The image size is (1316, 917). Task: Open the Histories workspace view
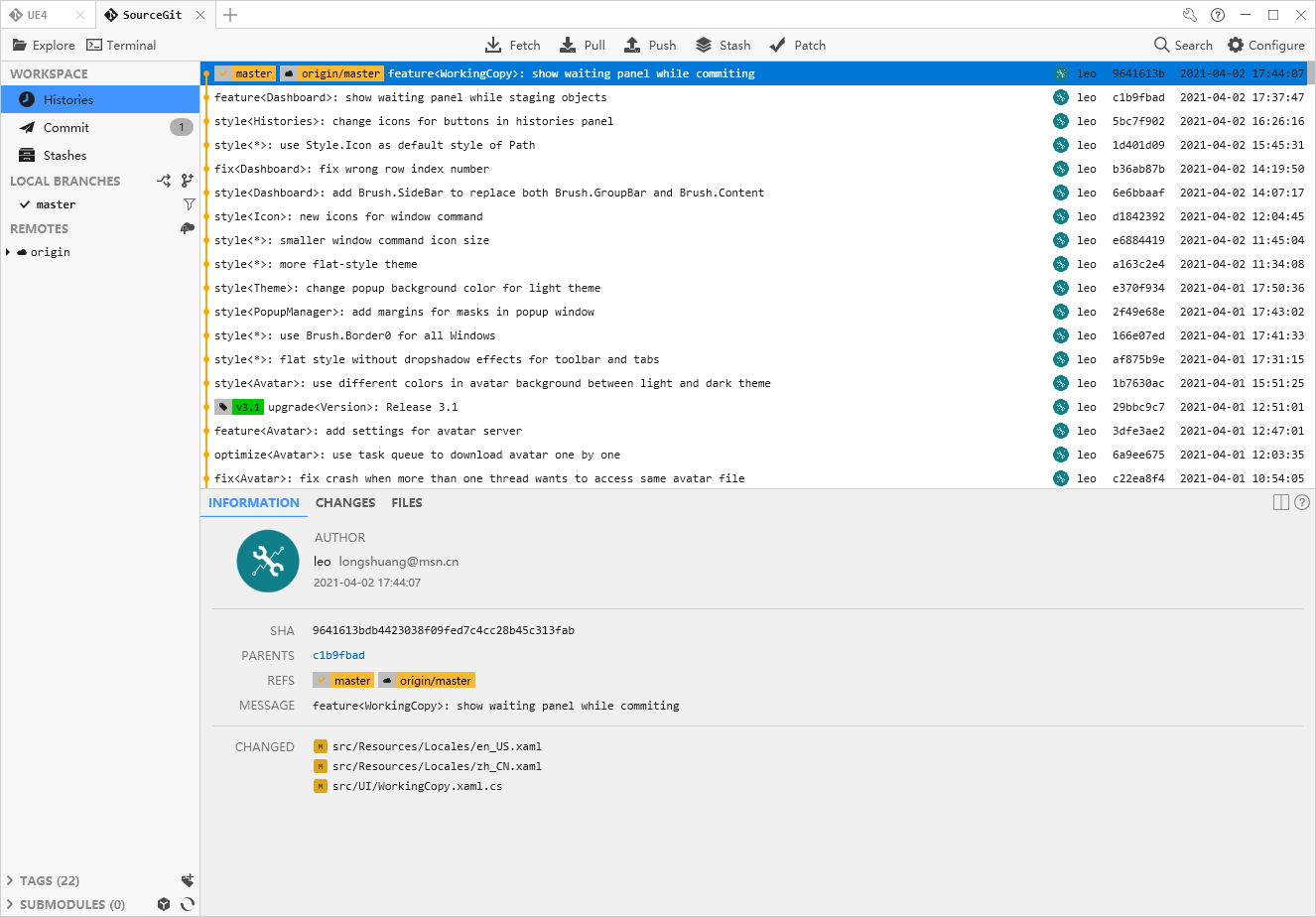pos(100,99)
